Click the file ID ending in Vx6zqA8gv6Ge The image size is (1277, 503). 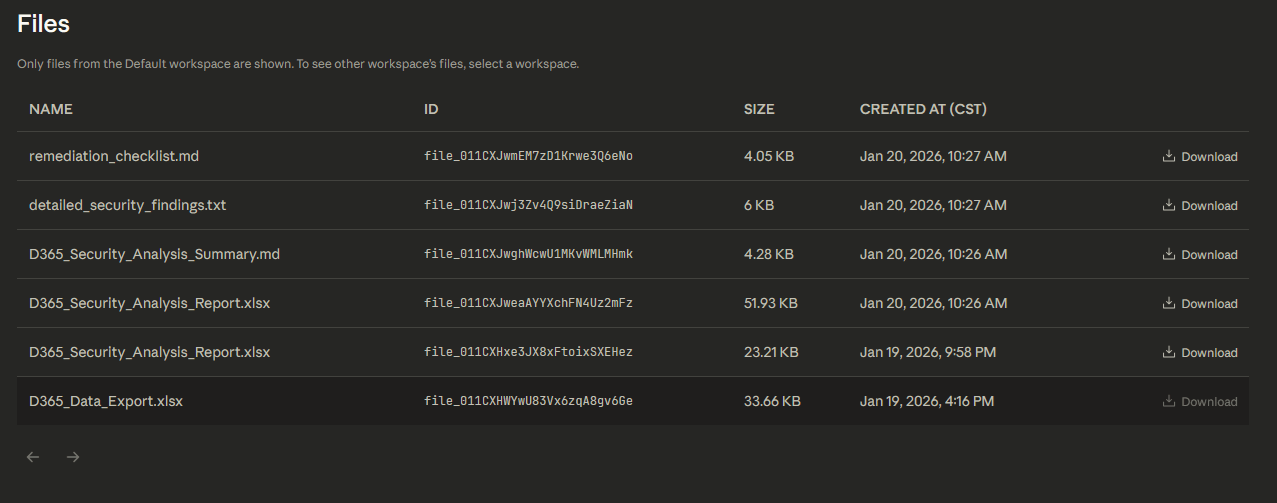tap(528, 402)
